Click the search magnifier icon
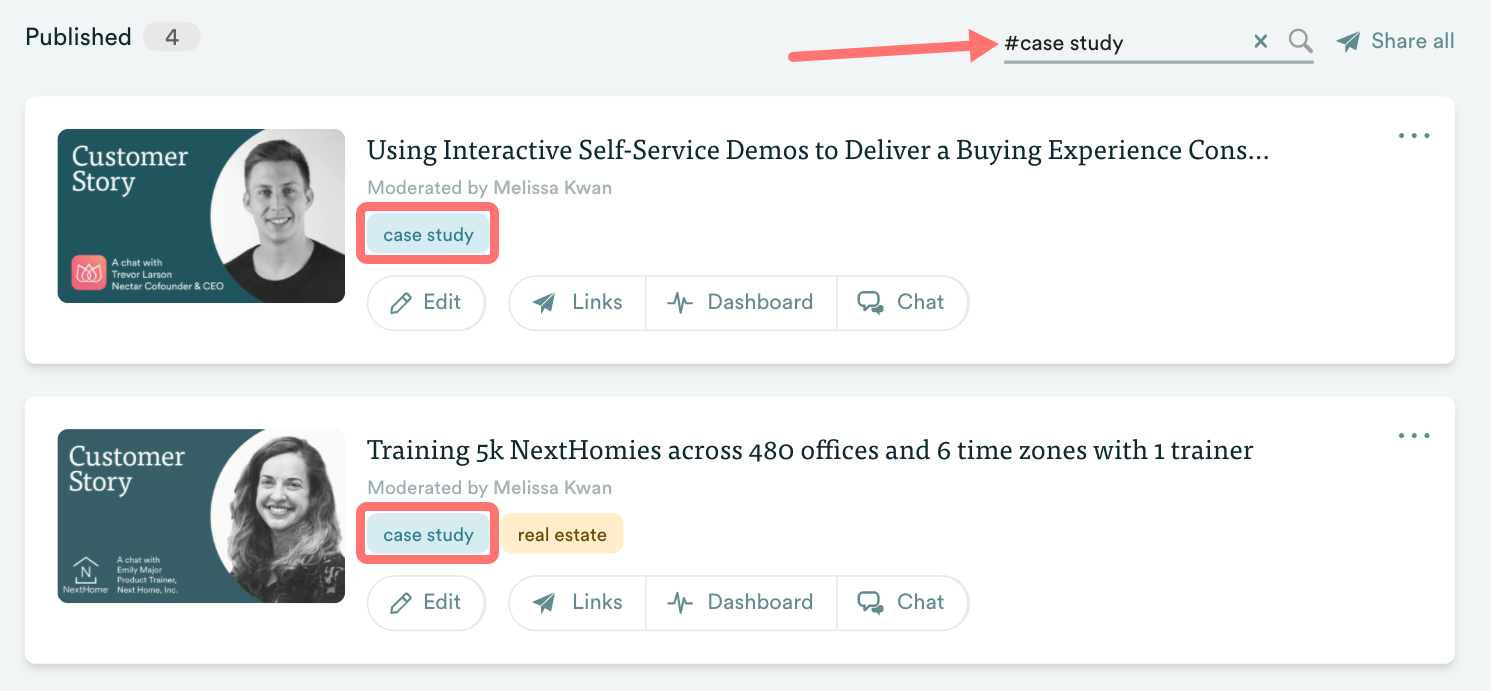The height and width of the screenshot is (691, 1491). [x=1300, y=41]
